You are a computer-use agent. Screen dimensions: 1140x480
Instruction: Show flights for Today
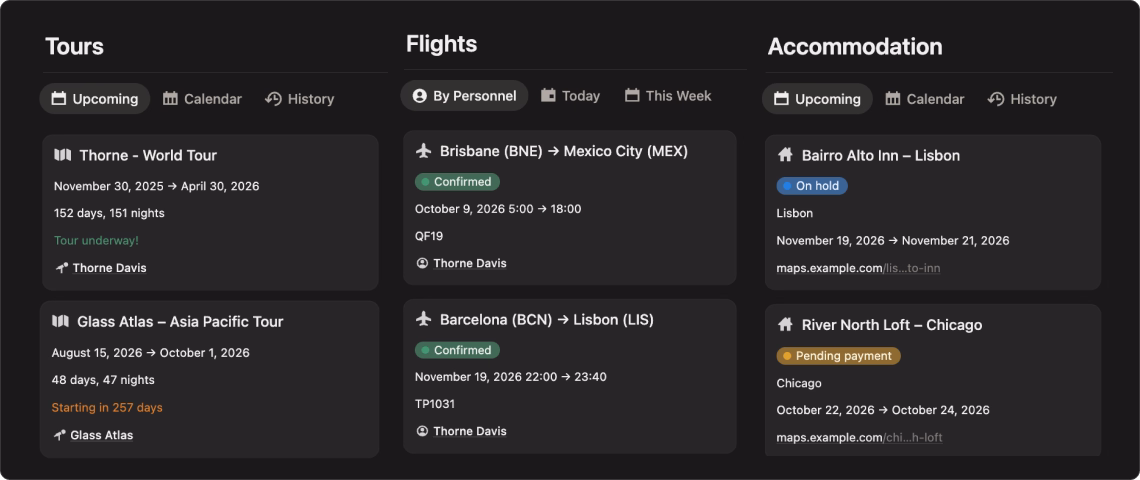pyautogui.click(x=571, y=96)
